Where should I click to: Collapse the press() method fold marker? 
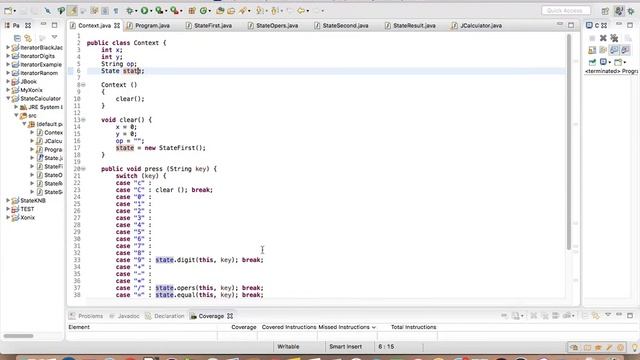tap(83, 169)
